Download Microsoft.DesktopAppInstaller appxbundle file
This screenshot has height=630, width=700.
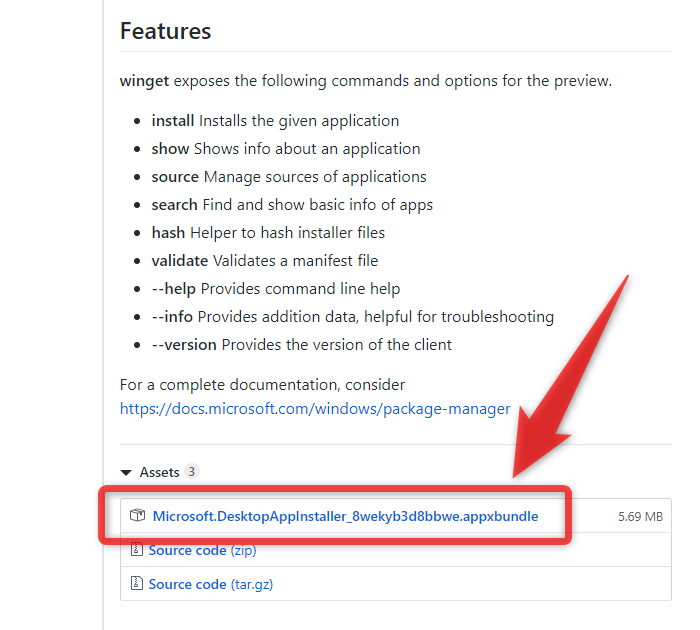(346, 516)
